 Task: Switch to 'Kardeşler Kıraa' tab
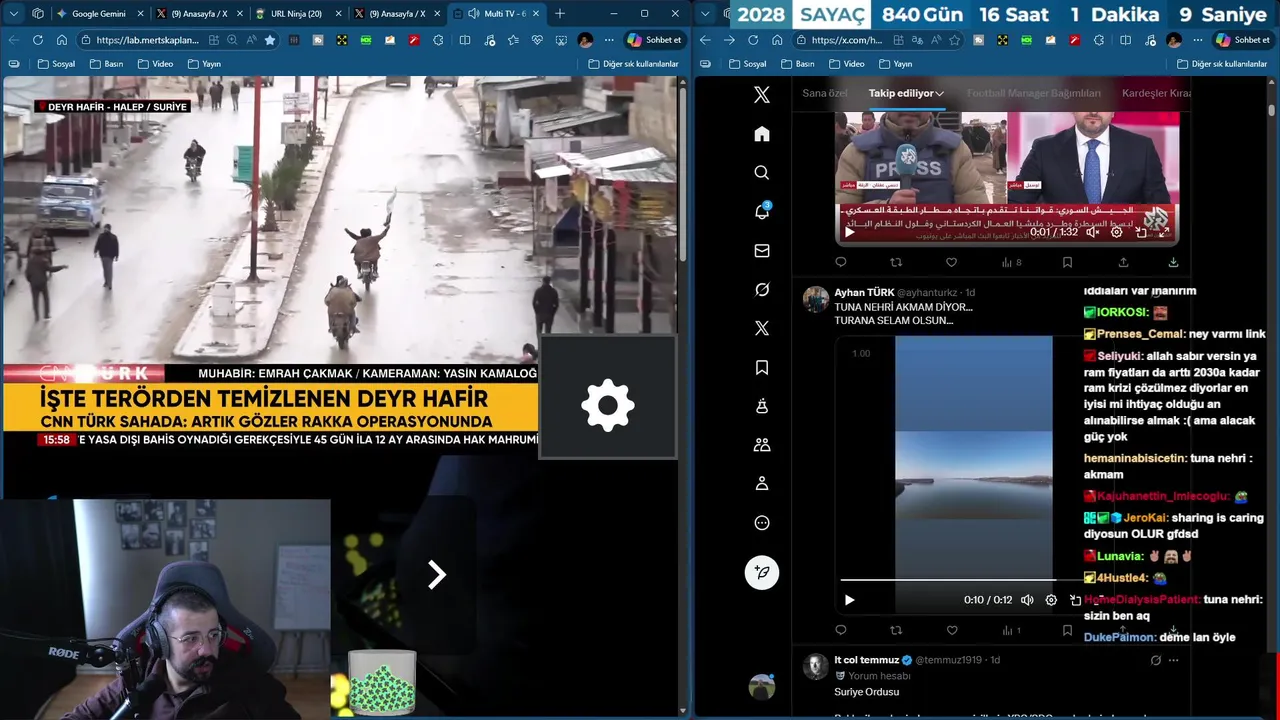1157,93
